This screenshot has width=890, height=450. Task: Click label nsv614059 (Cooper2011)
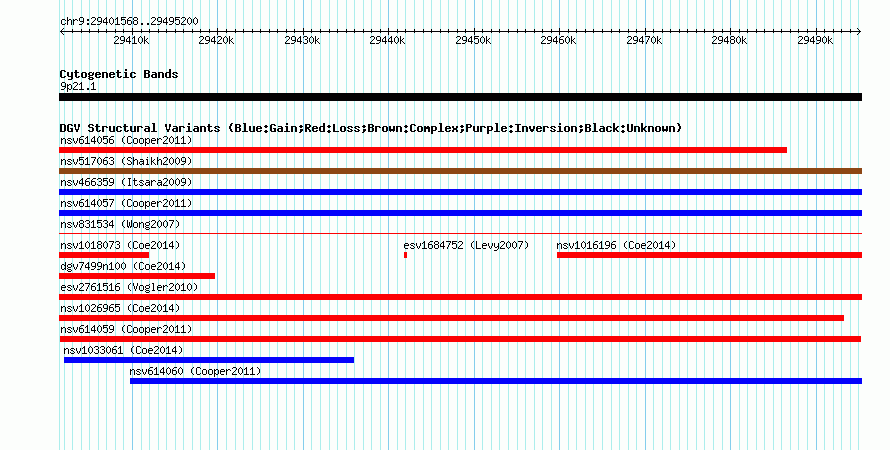pyautogui.click(x=126, y=329)
